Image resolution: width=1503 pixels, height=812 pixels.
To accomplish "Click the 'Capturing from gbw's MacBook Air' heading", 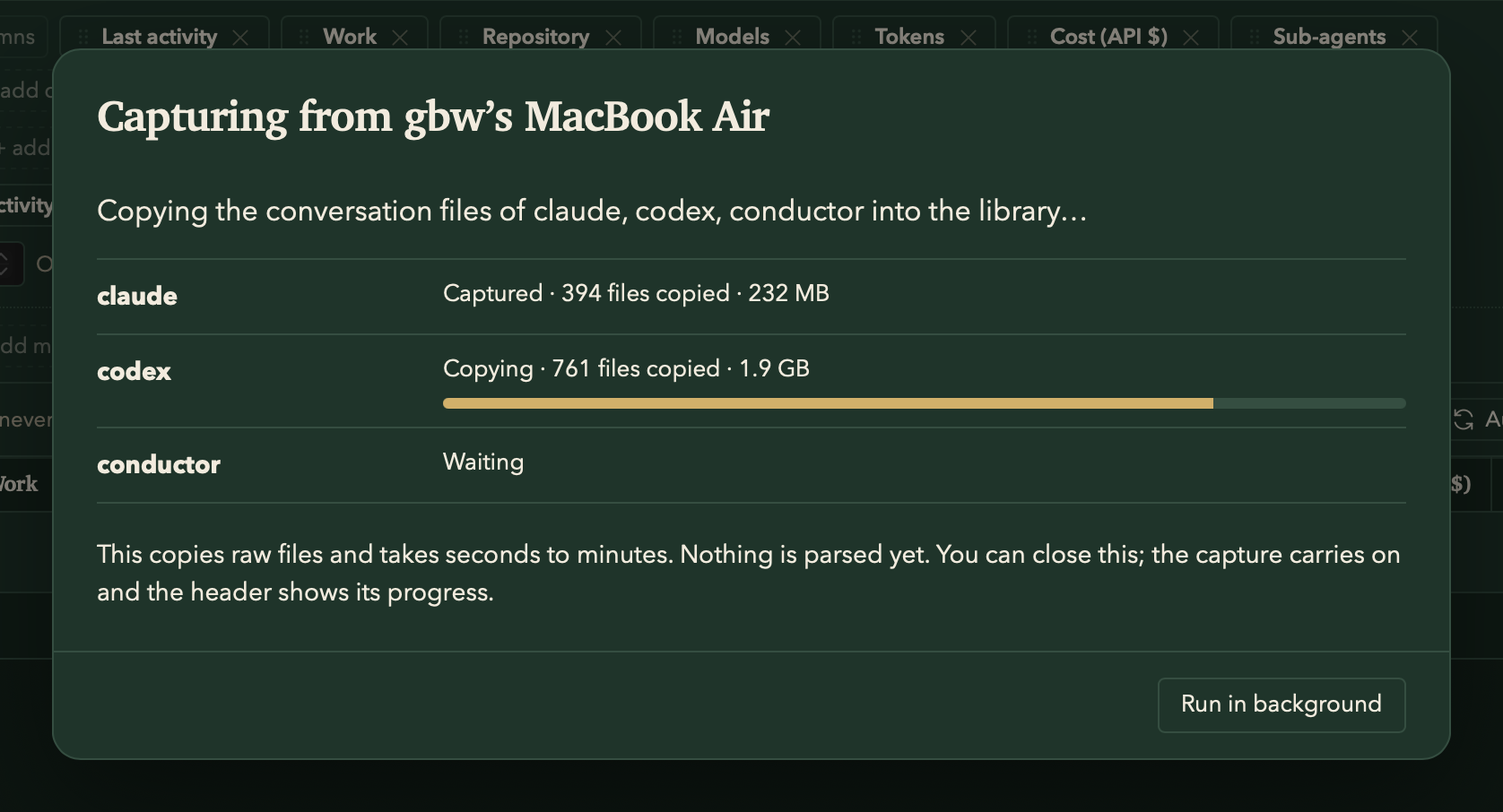I will (x=433, y=117).
